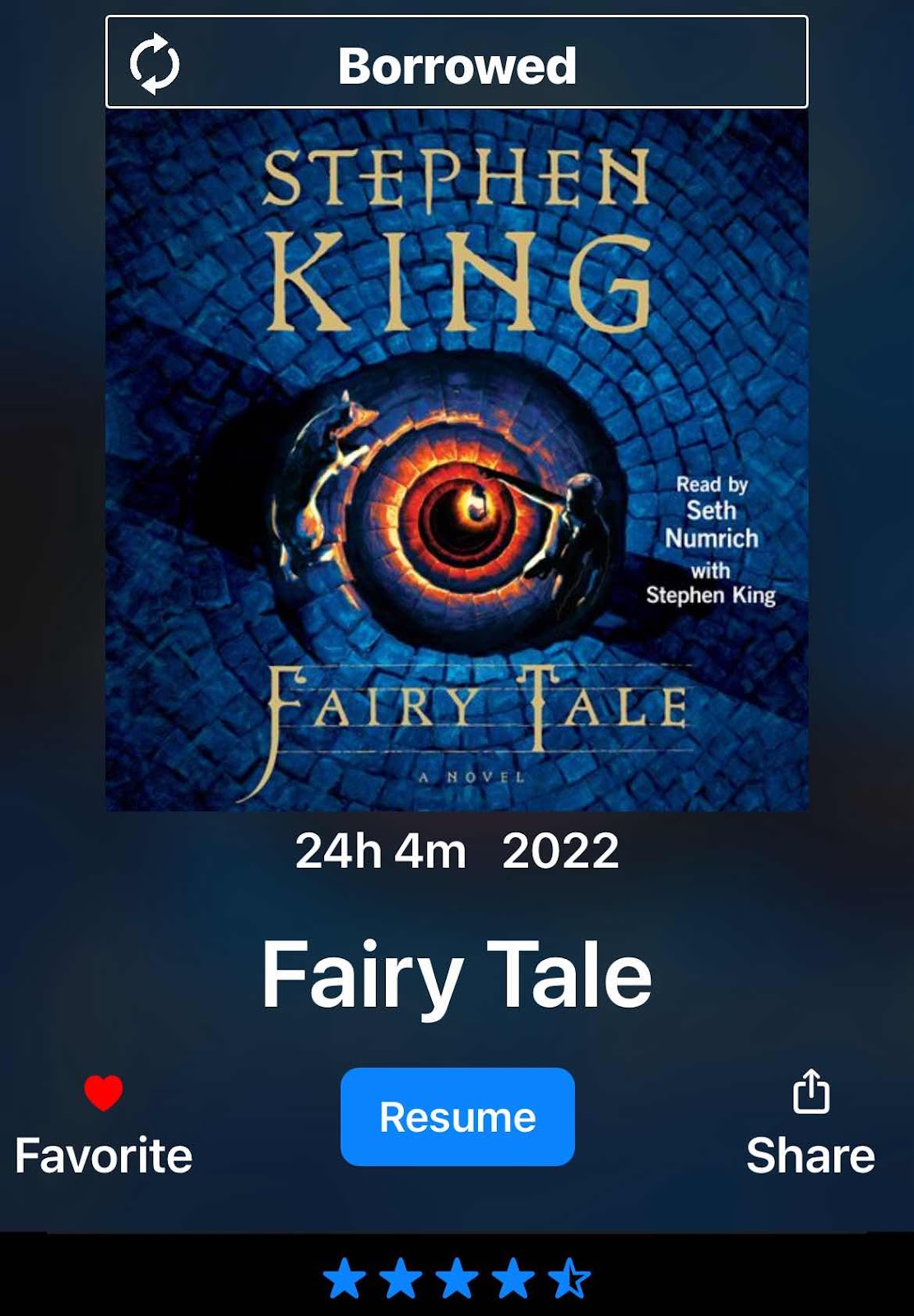The height and width of the screenshot is (1316, 914).
Task: Tap the 'A Novel' subtitle on cover
Action: point(471,776)
